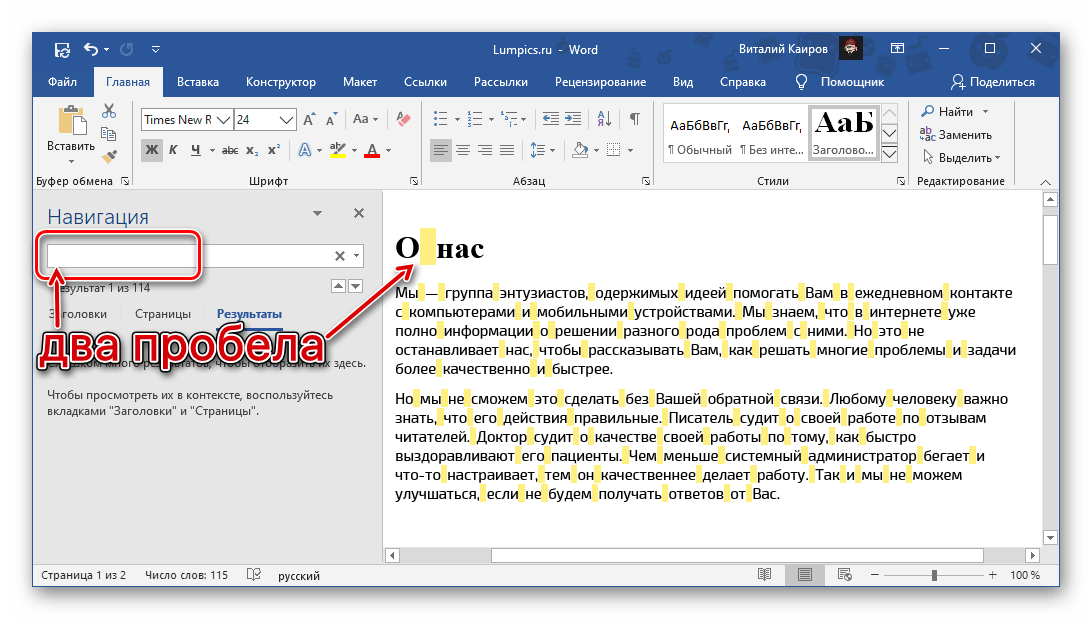Select the Заголово... heading style
The height and width of the screenshot is (619, 1092).
(x=843, y=132)
